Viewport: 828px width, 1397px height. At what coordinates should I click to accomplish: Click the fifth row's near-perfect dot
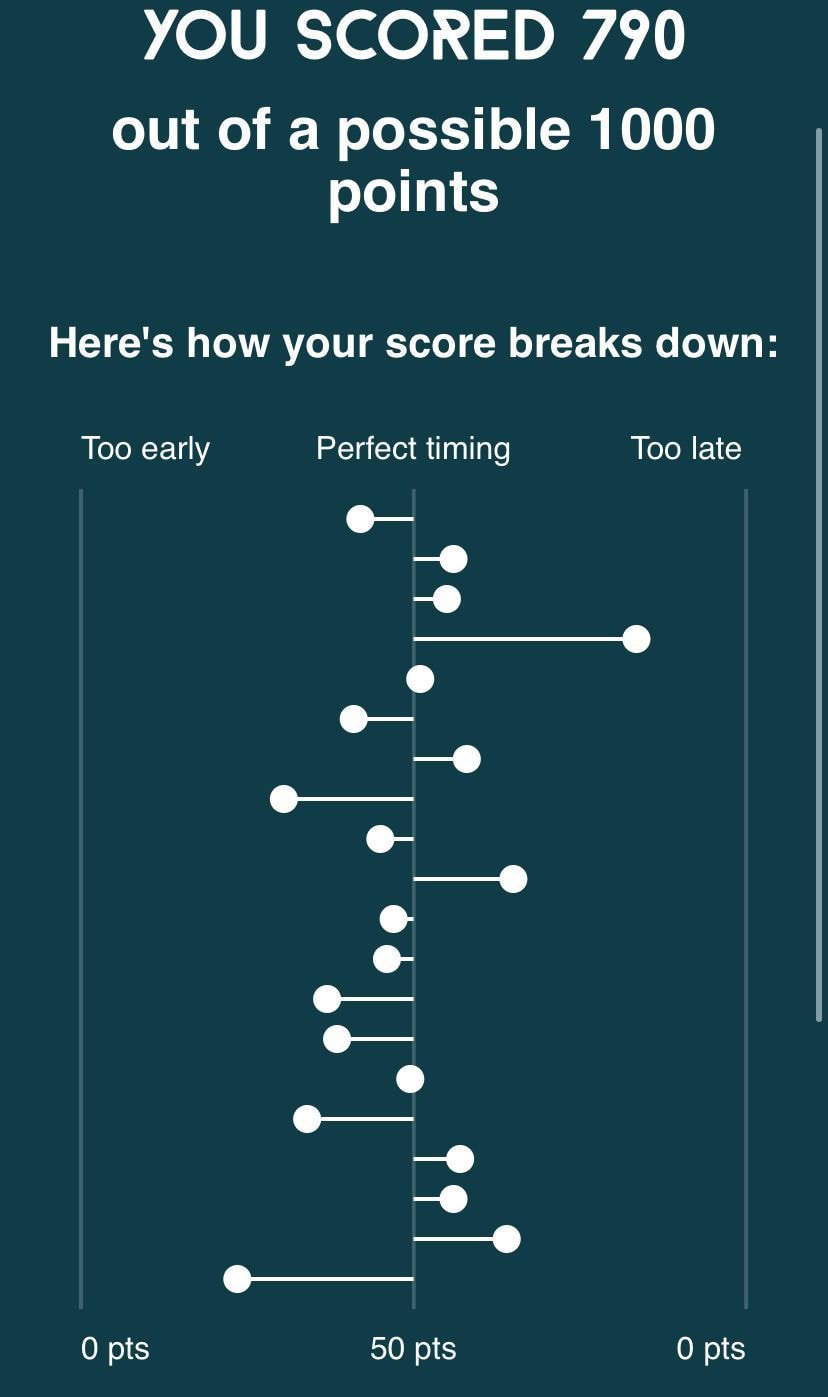[420, 679]
